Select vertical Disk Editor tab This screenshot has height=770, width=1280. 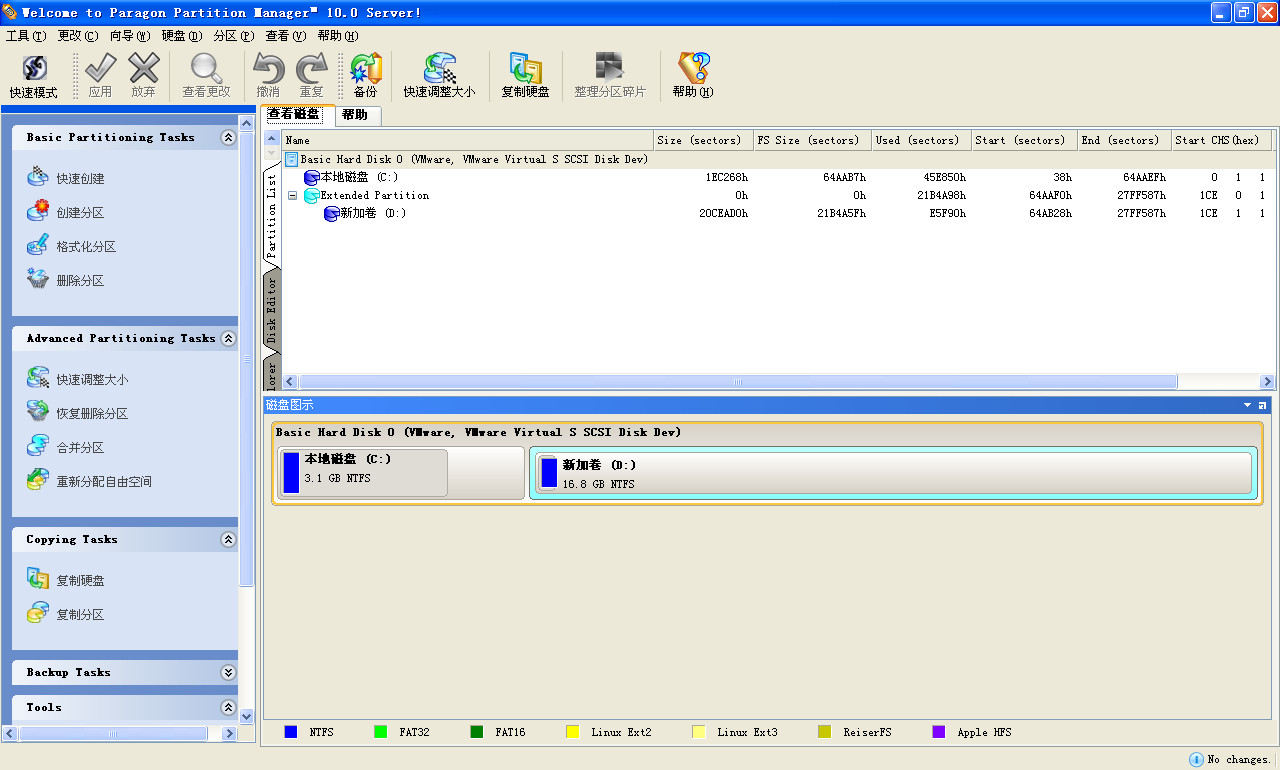click(x=271, y=310)
